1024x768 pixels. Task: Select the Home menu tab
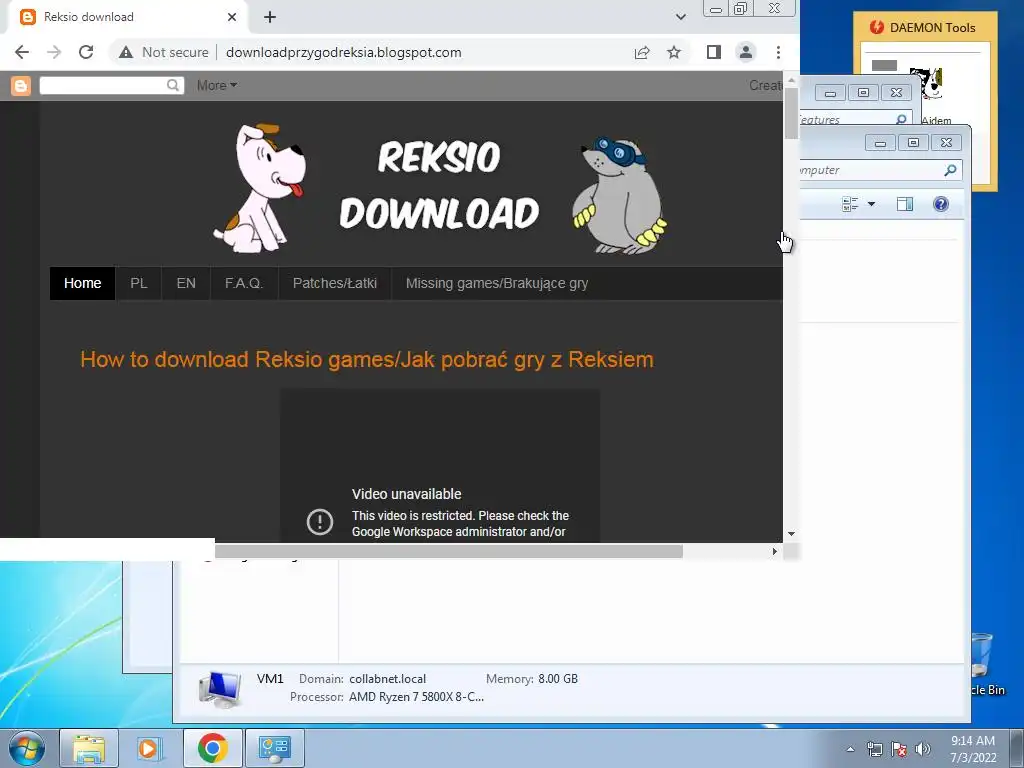point(82,283)
